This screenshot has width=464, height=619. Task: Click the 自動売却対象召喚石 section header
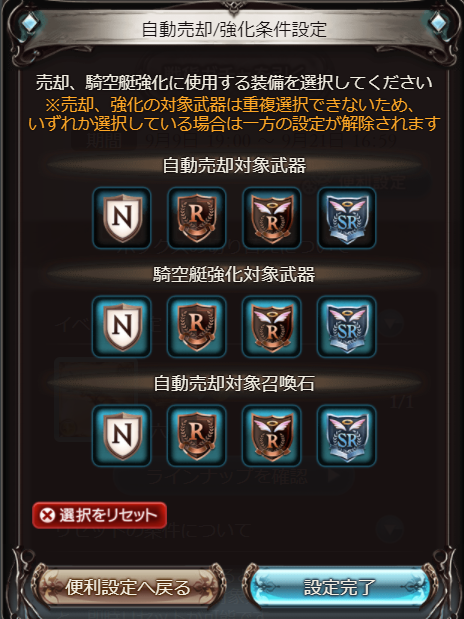(234, 383)
